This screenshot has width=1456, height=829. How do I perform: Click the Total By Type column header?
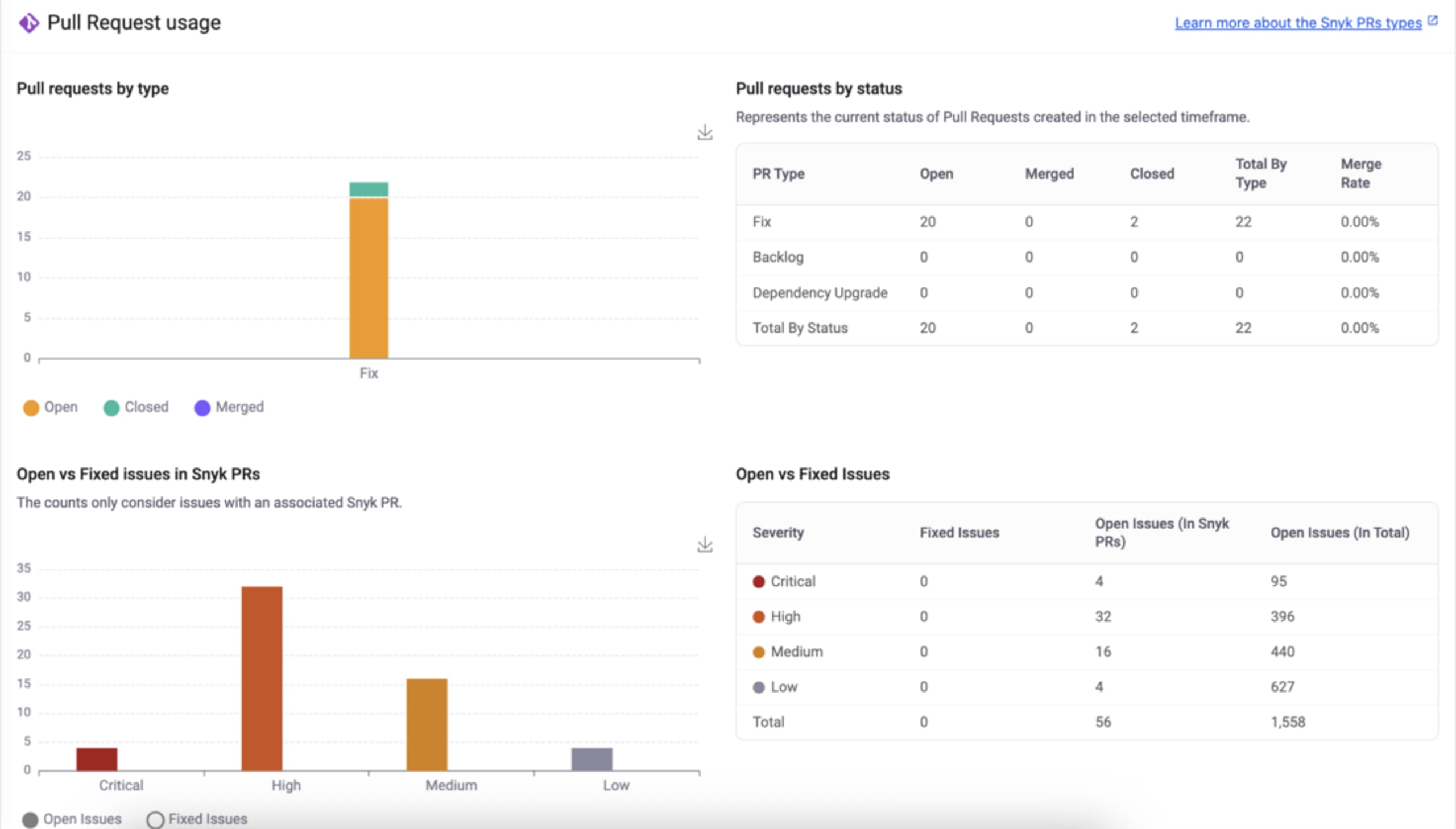(x=1261, y=173)
